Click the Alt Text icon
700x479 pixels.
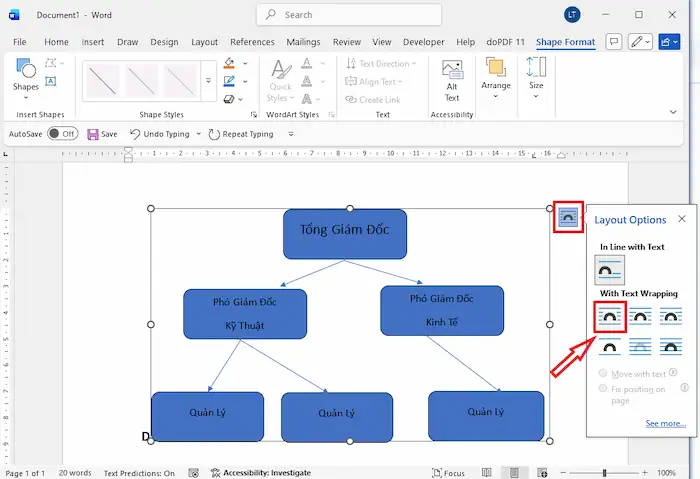click(452, 80)
